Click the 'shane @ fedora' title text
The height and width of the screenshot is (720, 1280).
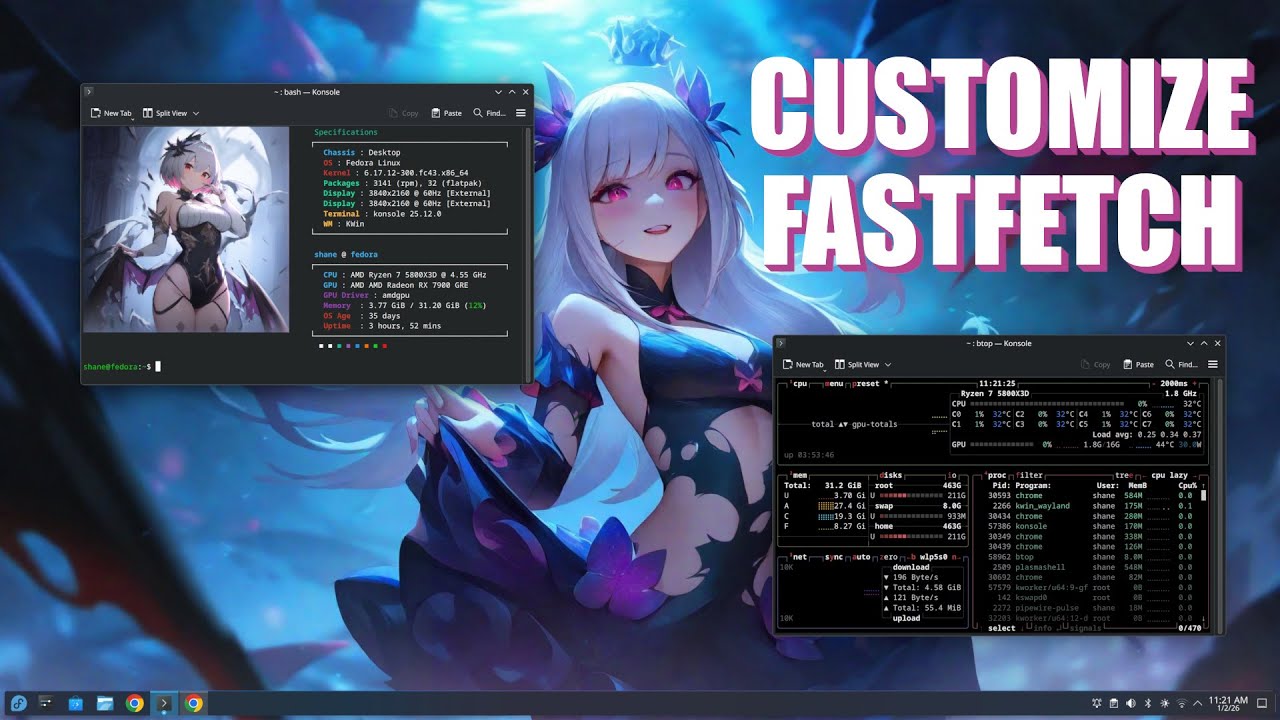pyautogui.click(x=346, y=255)
